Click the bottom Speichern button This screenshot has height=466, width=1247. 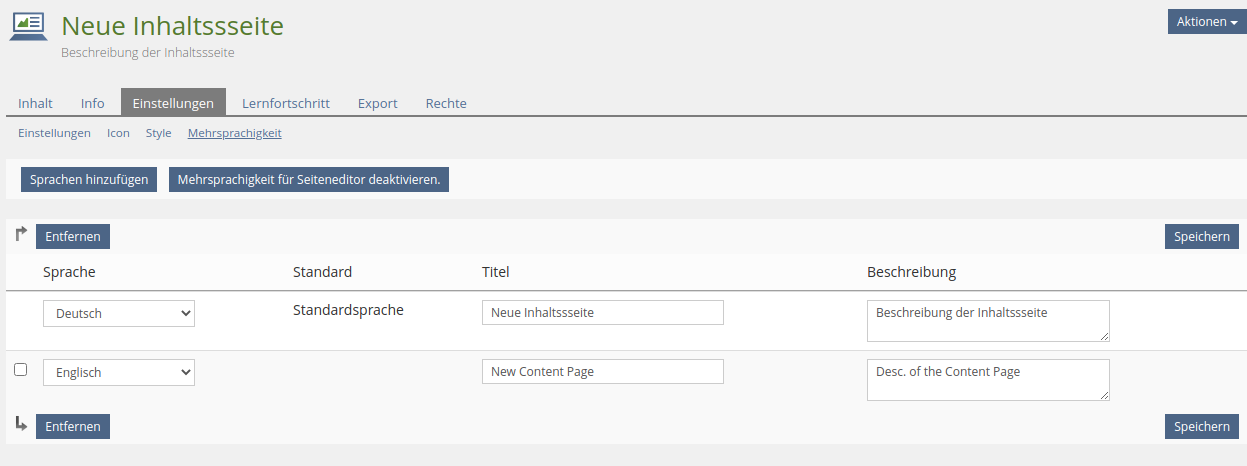(x=1201, y=427)
